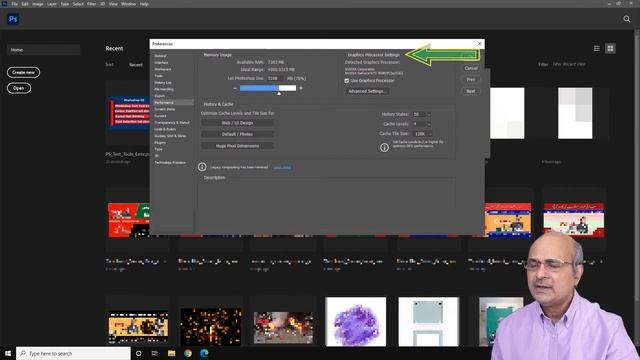Open the Window menu
Viewport: 640px width, 360px height.
tap(128, 4)
